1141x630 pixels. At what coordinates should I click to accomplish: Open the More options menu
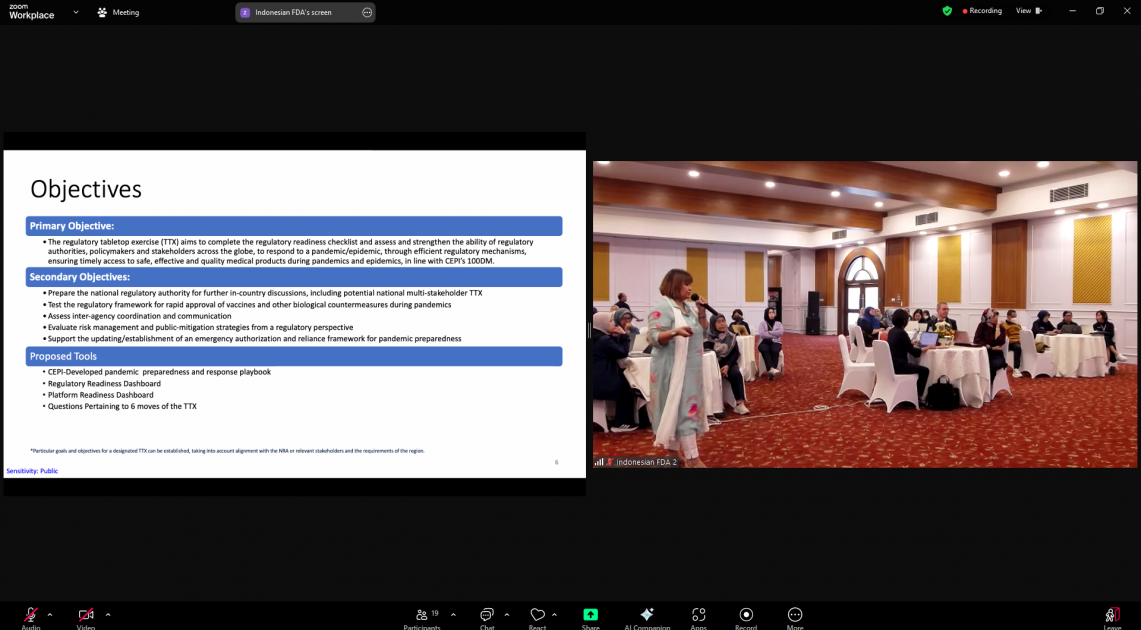coord(795,616)
